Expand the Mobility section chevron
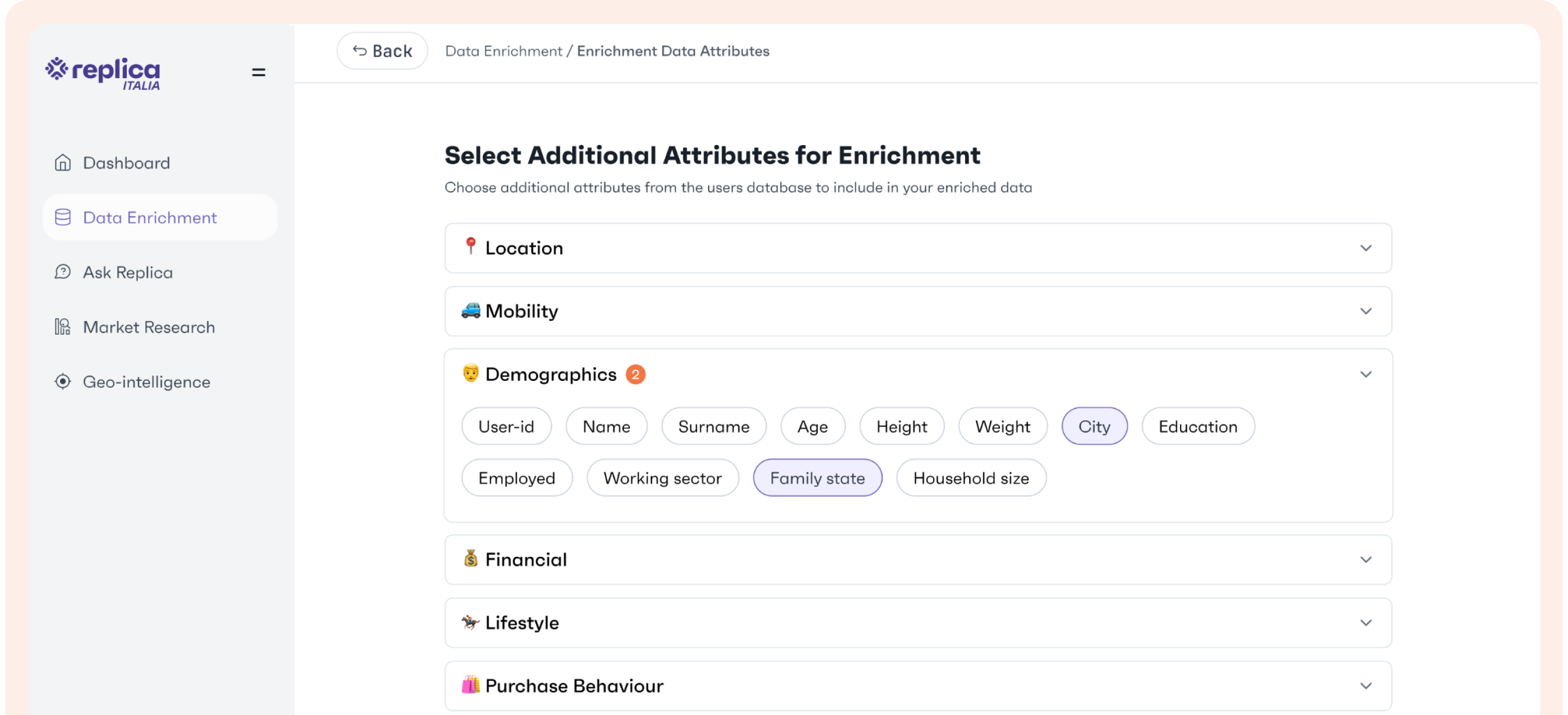 pyautogui.click(x=1366, y=312)
